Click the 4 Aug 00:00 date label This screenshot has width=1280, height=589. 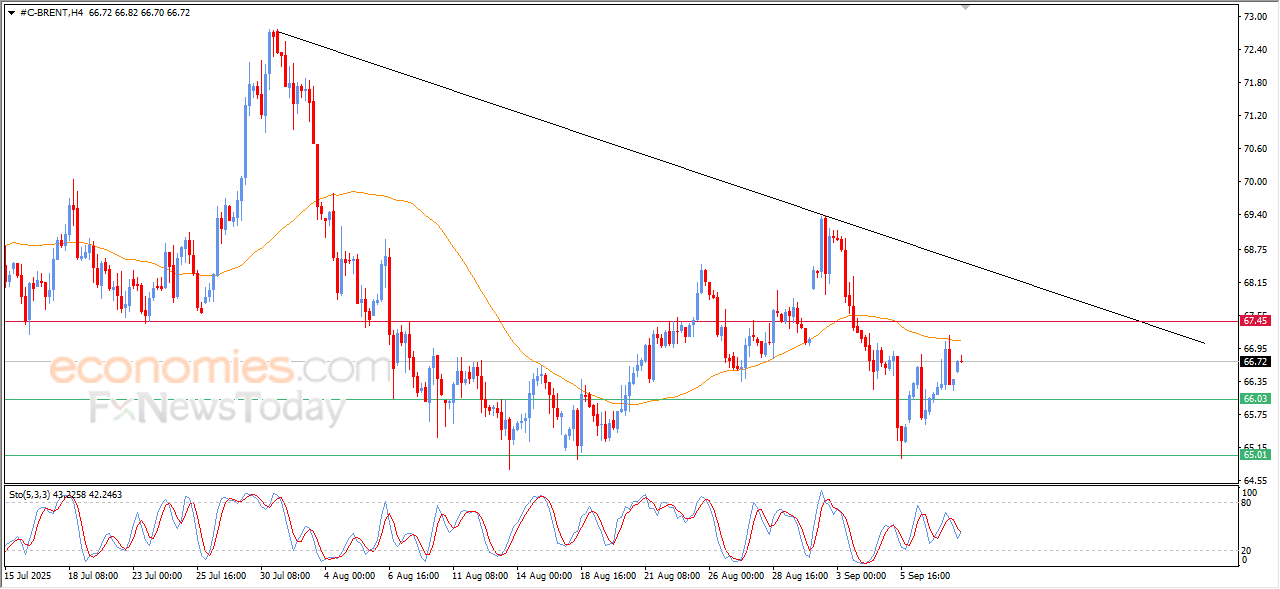[350, 576]
